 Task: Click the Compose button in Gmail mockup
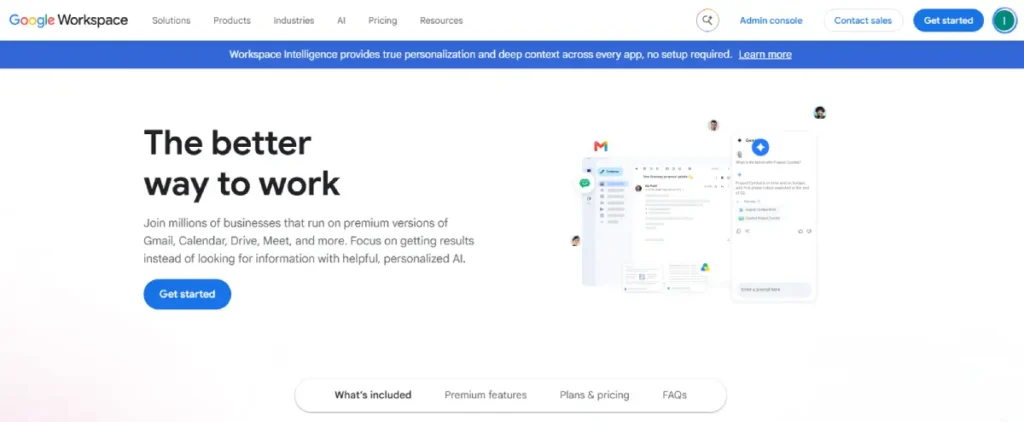pos(611,171)
